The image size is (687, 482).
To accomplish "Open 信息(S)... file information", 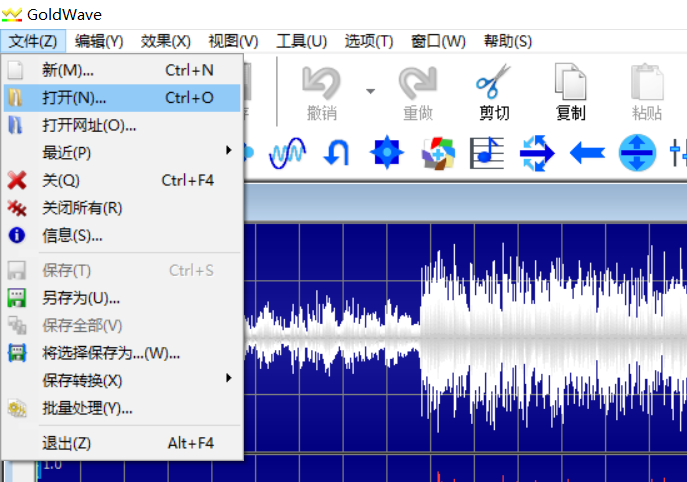I will click(122, 236).
